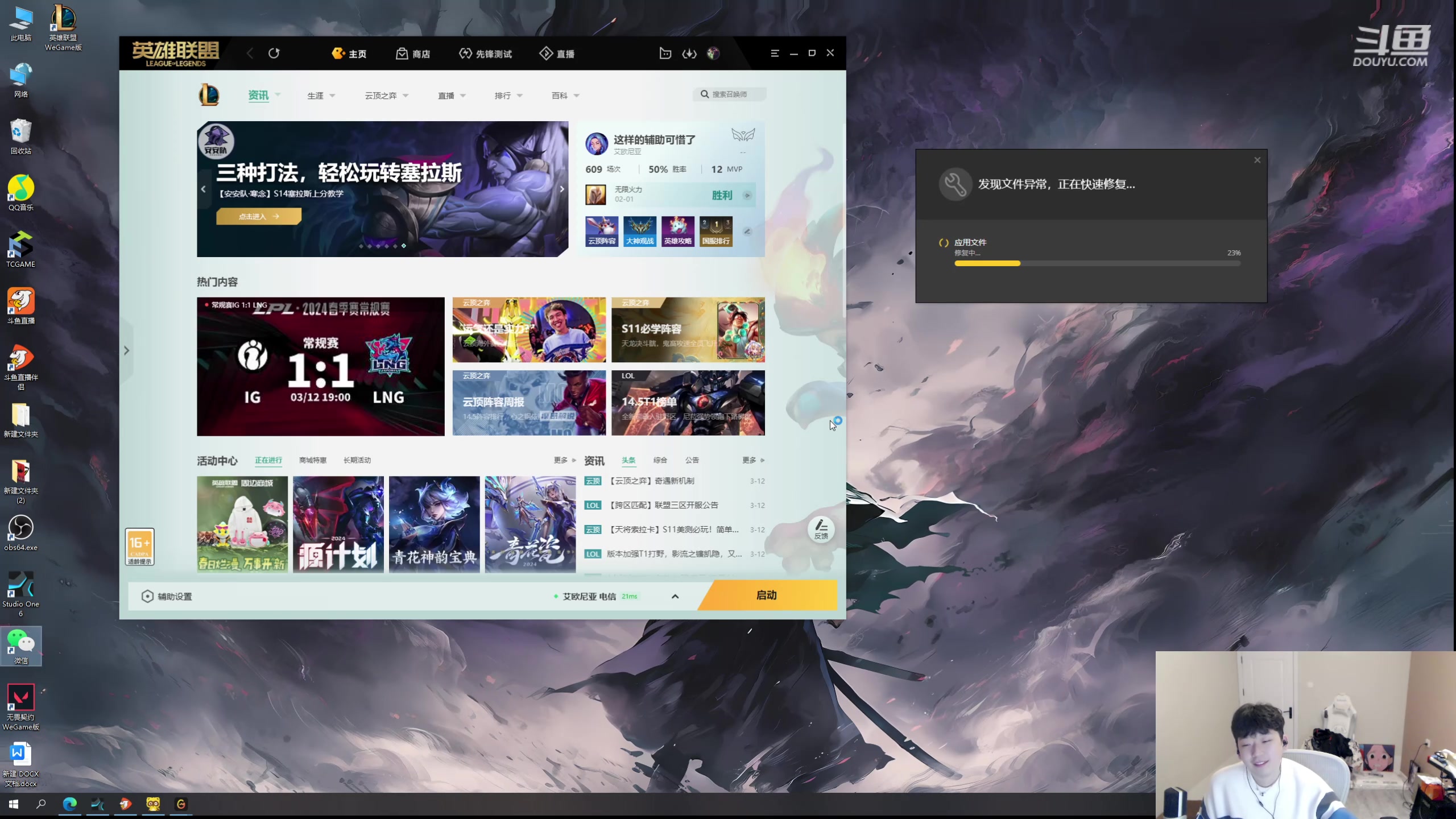The image size is (1456, 819).
Task: Open the 国服排行 shortcut icon
Action: [715, 231]
